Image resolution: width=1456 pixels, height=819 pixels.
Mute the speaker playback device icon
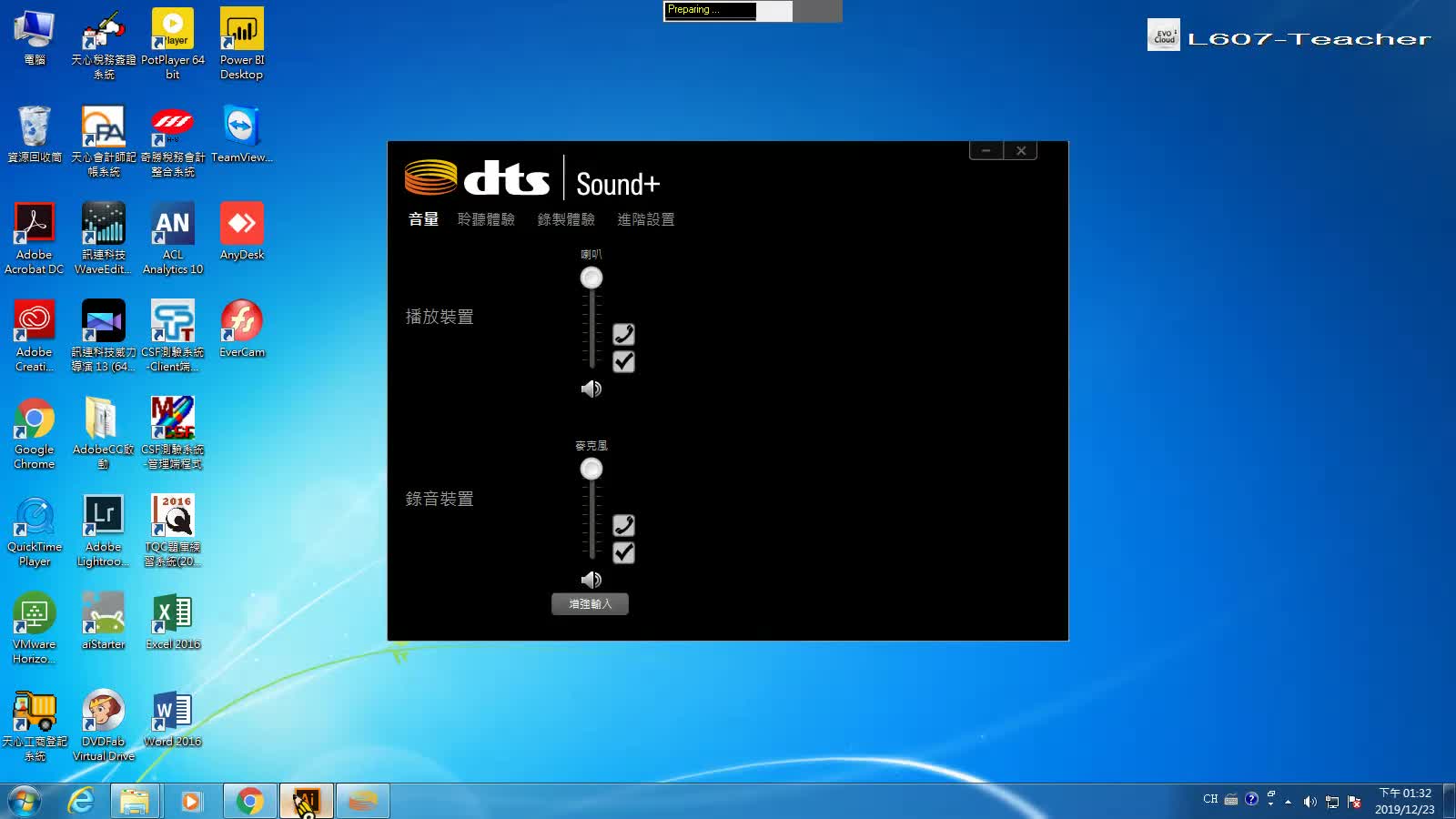(x=591, y=389)
